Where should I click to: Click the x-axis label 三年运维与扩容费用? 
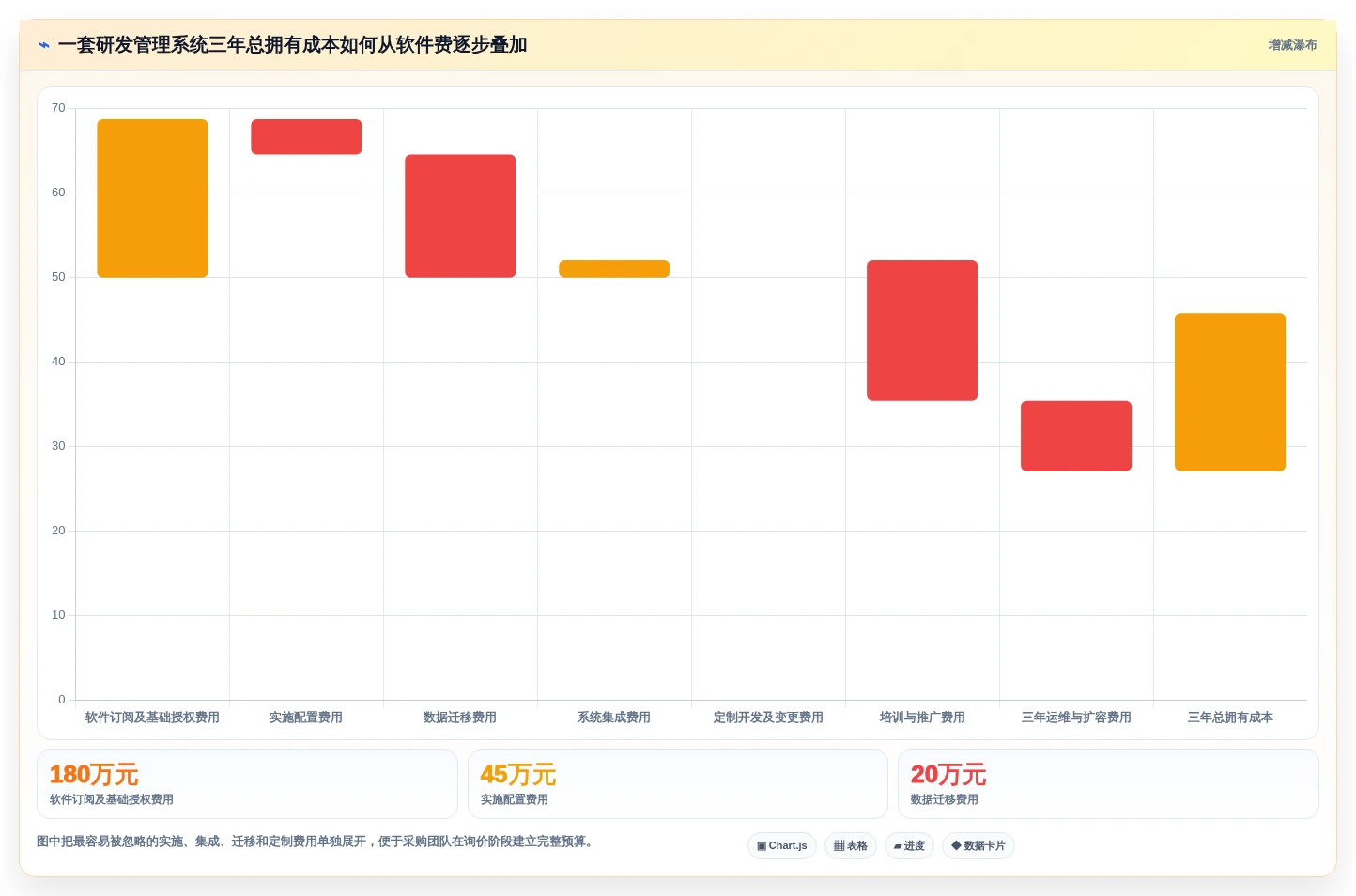(x=1076, y=718)
